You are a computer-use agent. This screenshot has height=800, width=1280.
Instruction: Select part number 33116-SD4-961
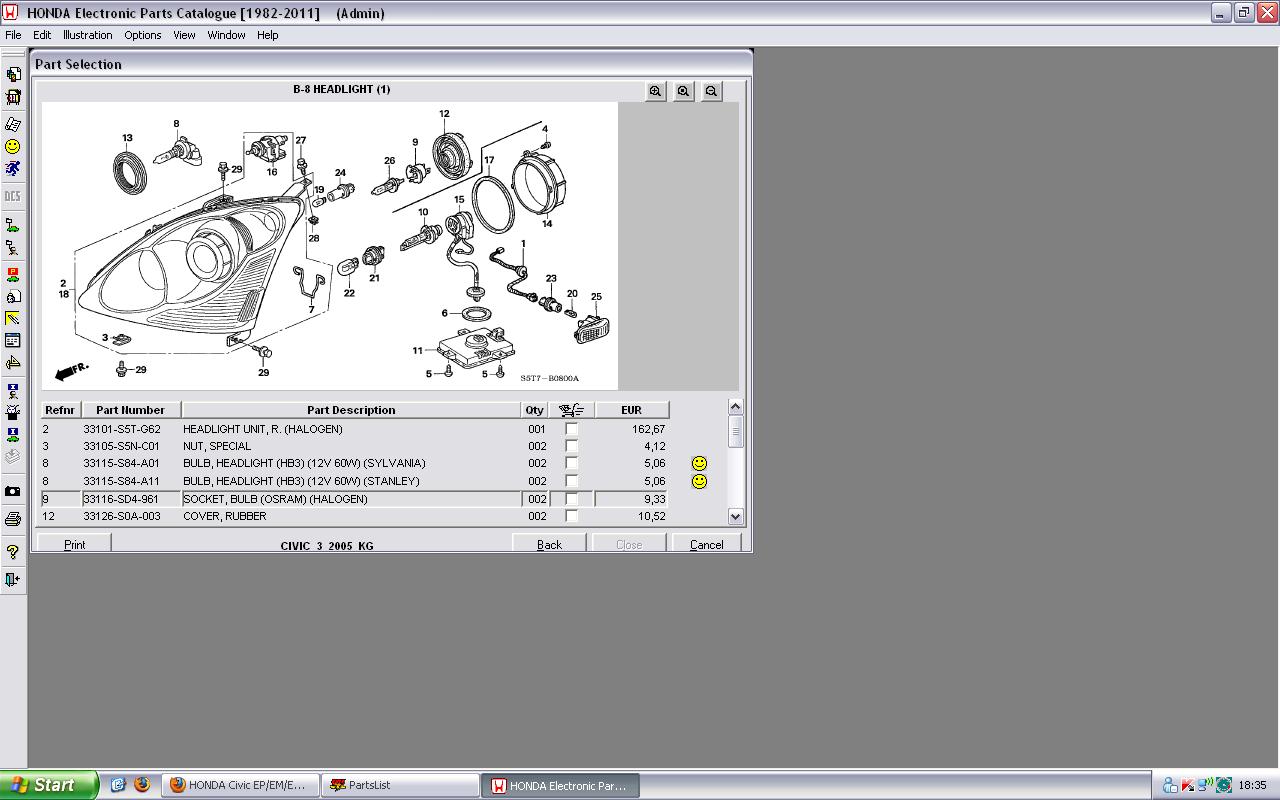pos(122,499)
